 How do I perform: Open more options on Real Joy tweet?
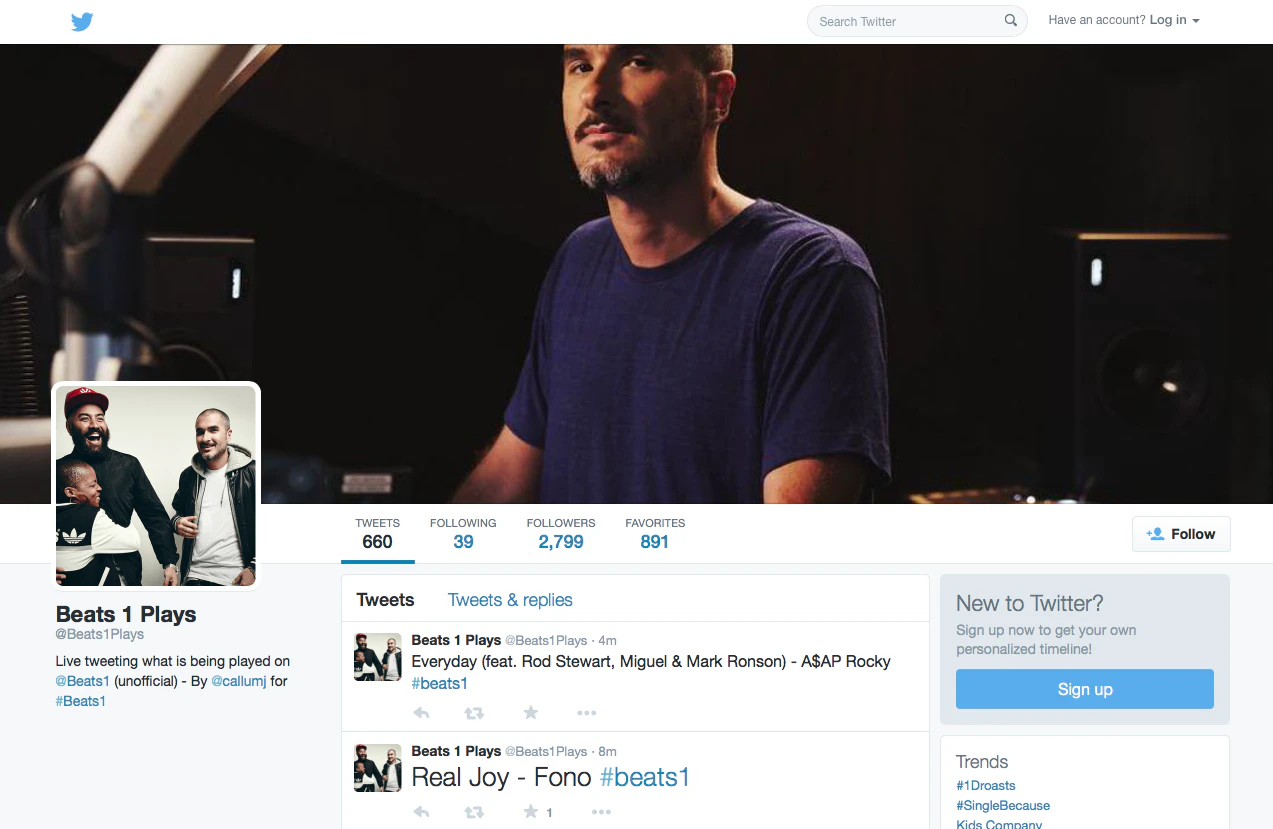coord(601,812)
